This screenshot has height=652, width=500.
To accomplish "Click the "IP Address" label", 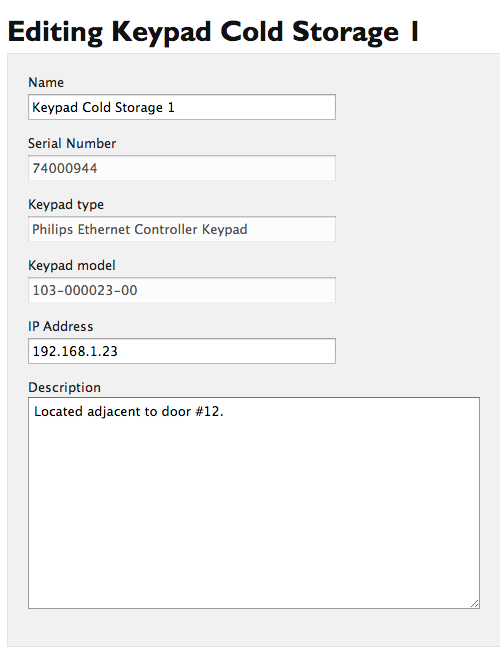I will coord(61,326).
